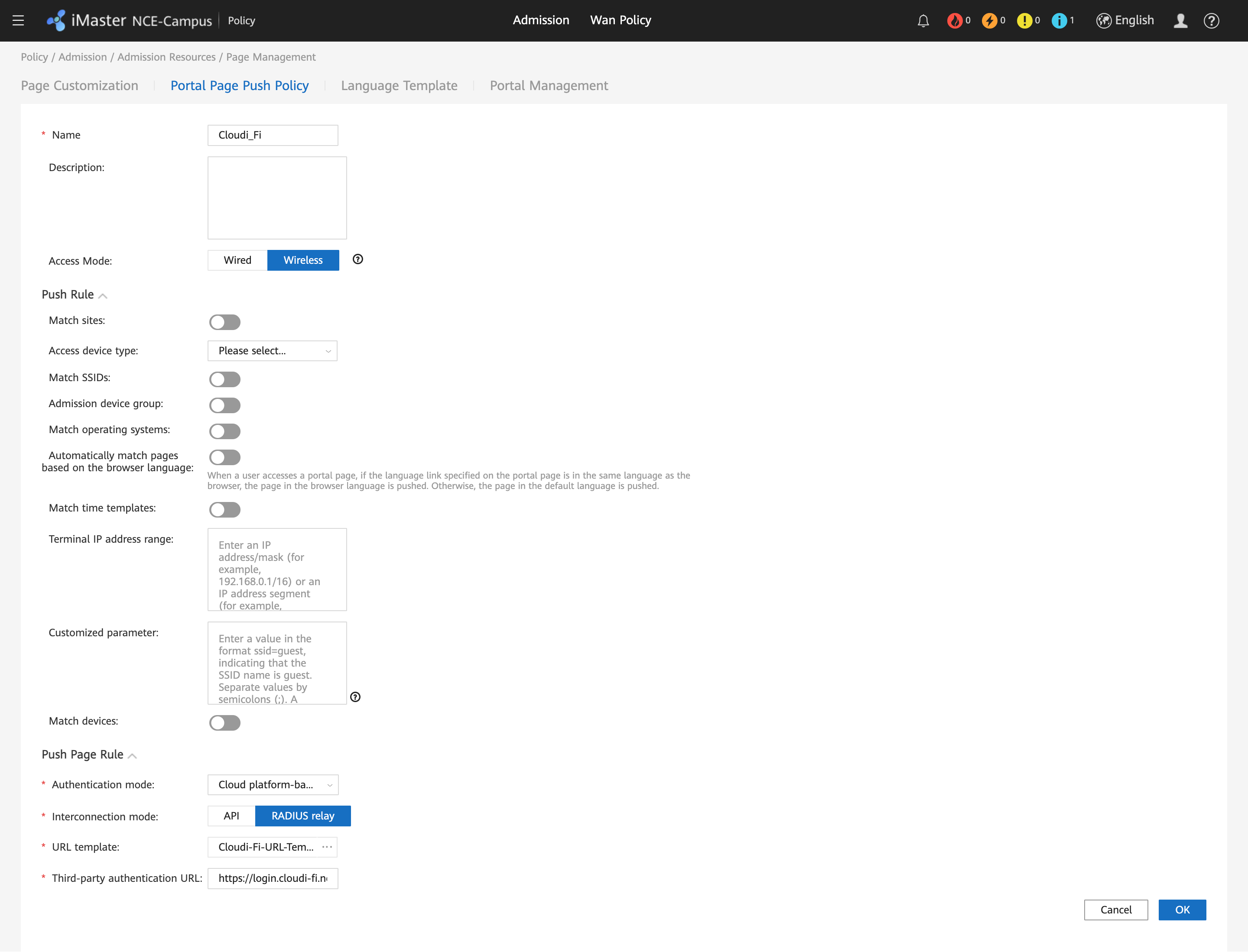
Task: Enable the Match devices toggle
Action: [x=224, y=722]
